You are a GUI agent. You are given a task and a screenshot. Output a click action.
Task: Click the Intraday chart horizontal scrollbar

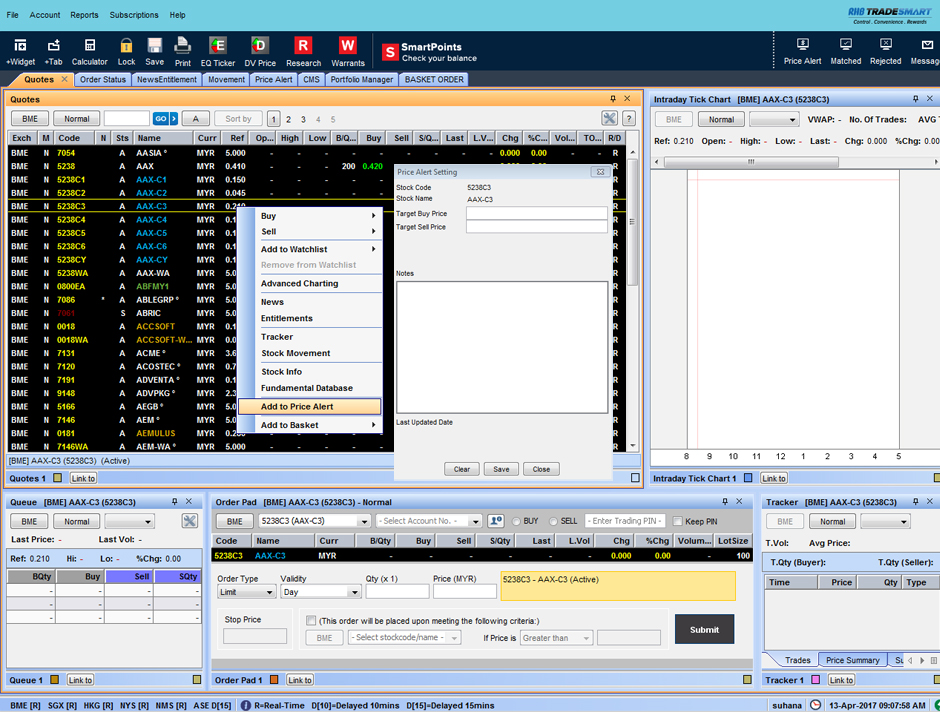click(x=752, y=162)
